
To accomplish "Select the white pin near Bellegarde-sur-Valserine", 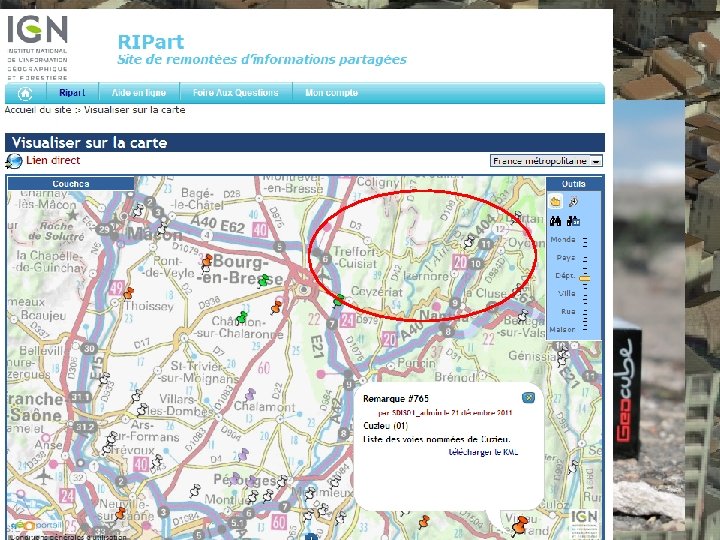I will click(x=523, y=315).
